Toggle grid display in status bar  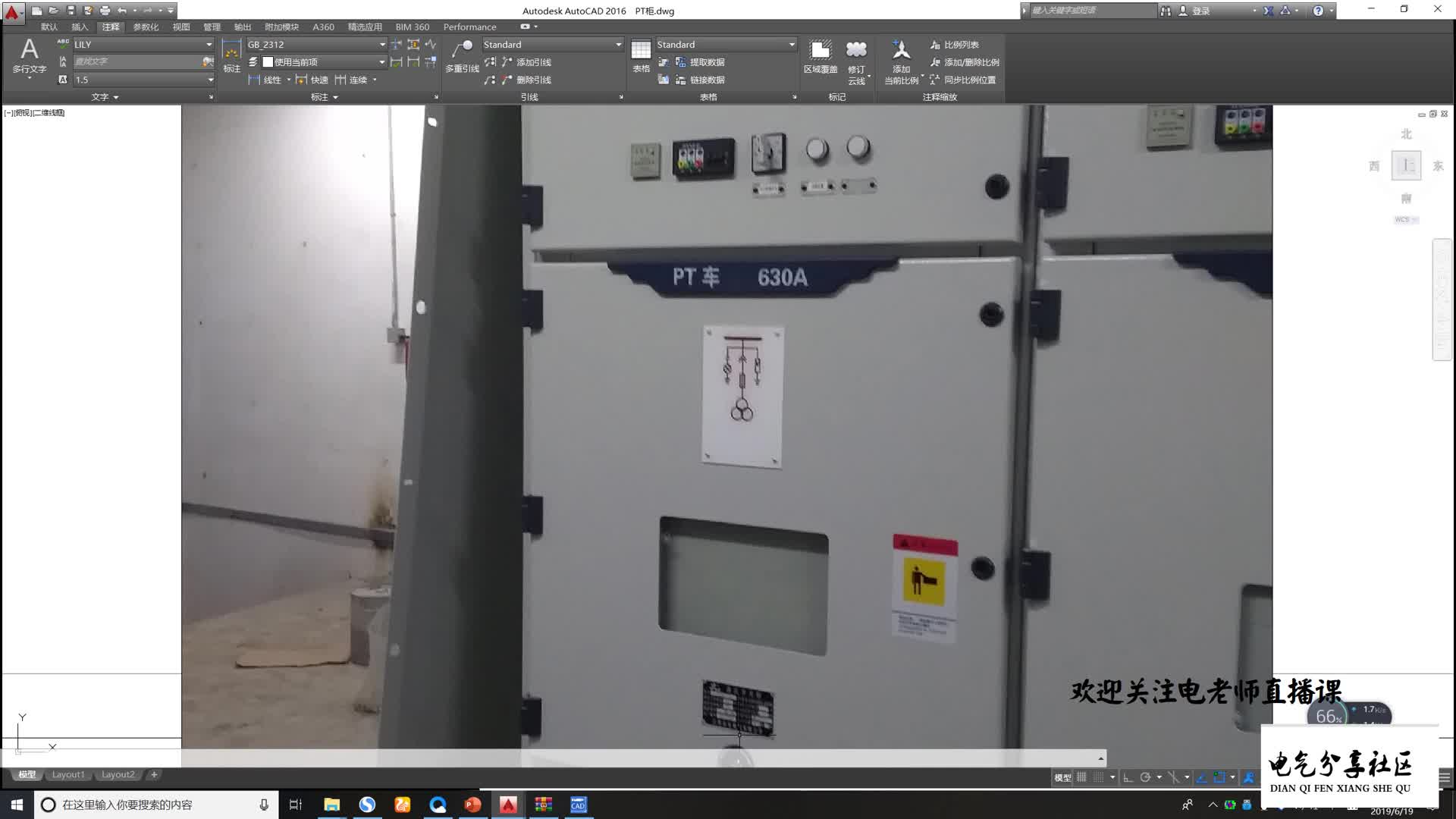click(x=1081, y=777)
